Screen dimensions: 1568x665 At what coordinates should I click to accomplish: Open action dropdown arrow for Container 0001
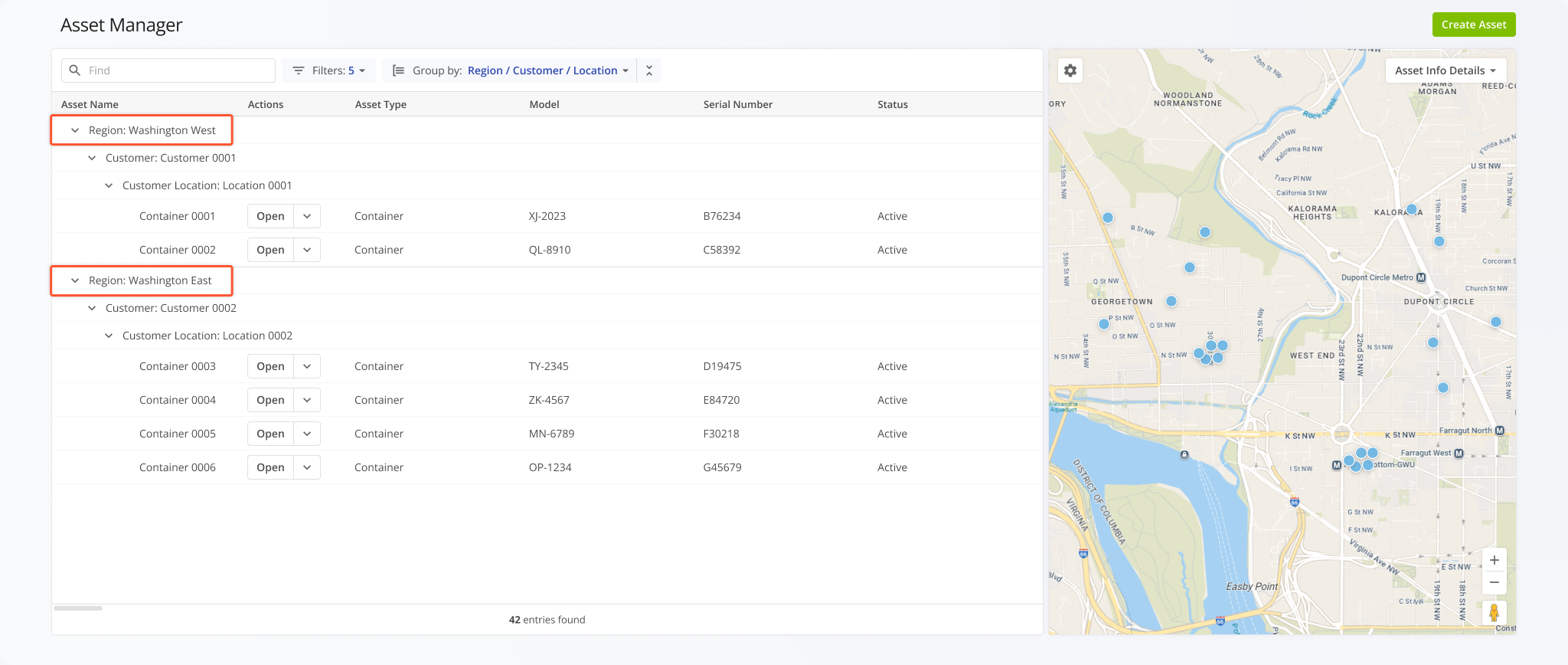pos(307,216)
